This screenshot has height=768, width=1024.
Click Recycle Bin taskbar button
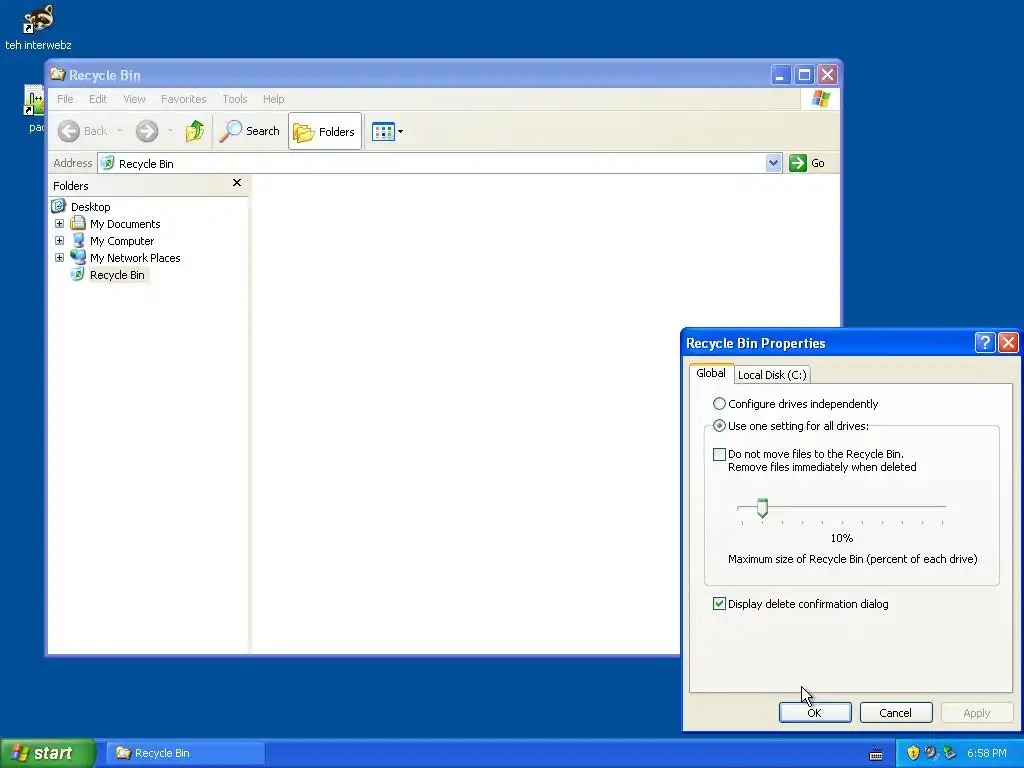click(x=185, y=753)
